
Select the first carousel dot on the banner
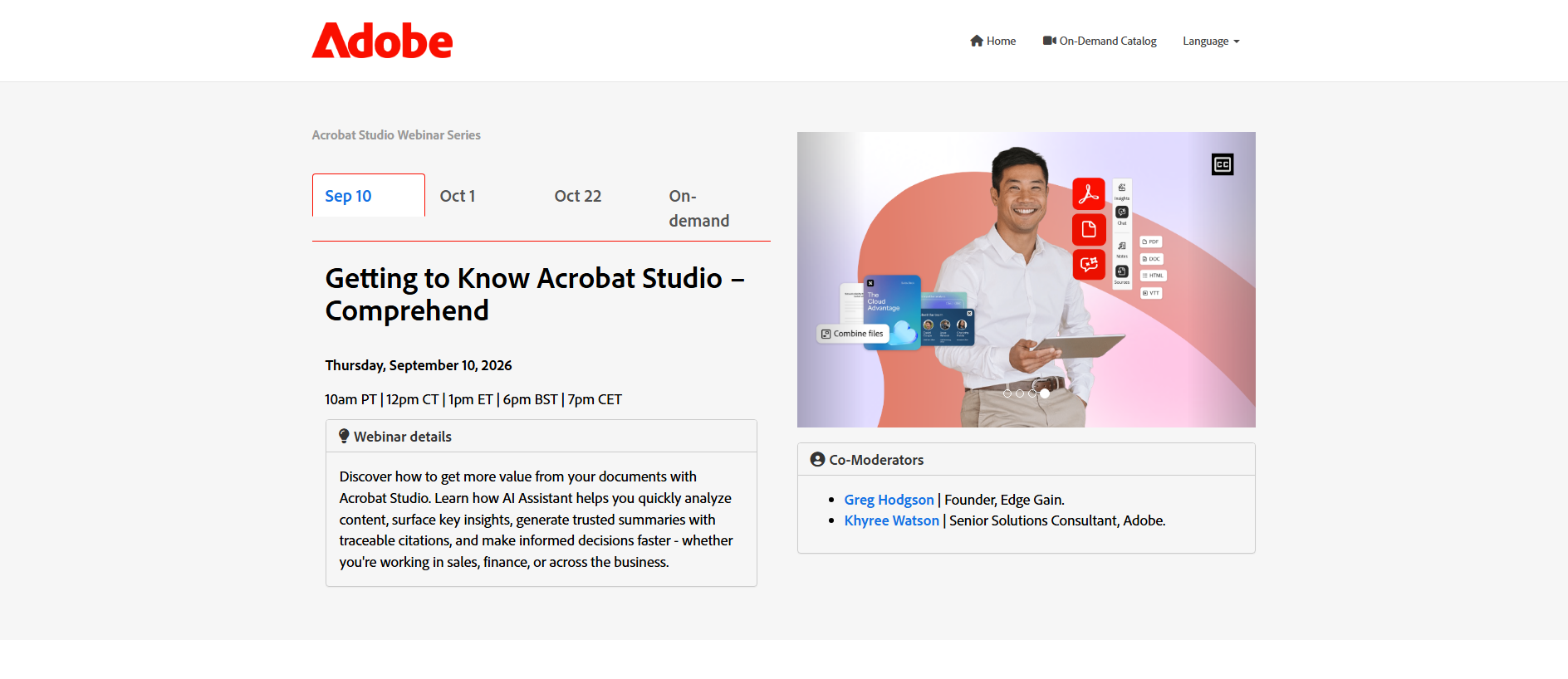(x=1007, y=393)
